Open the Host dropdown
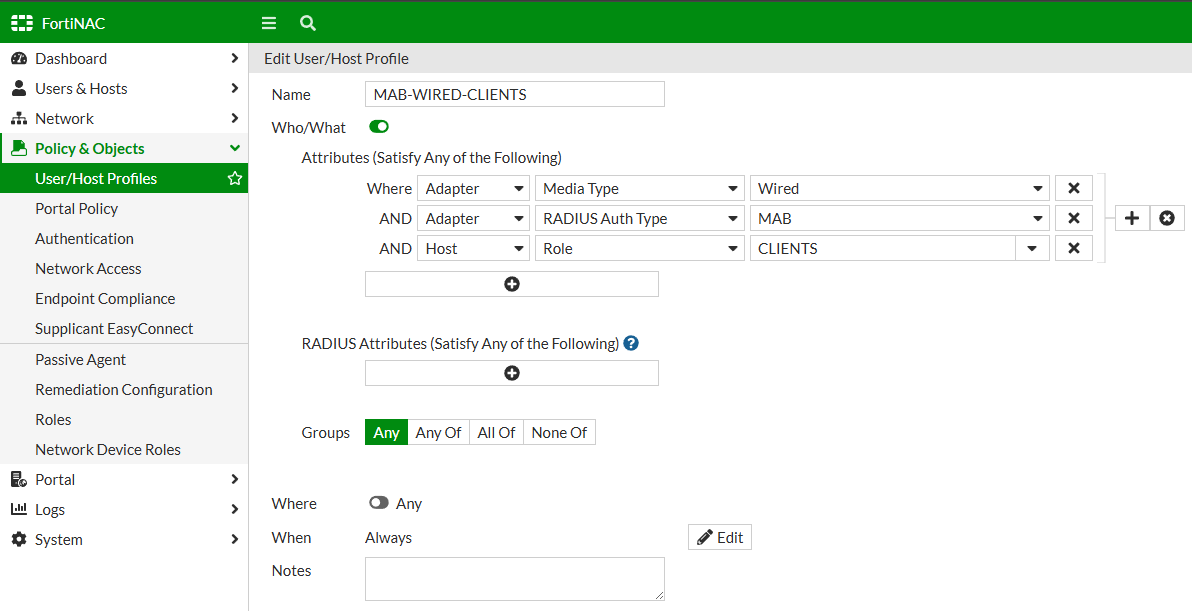This screenshot has height=611, width=1192. [x=473, y=249]
